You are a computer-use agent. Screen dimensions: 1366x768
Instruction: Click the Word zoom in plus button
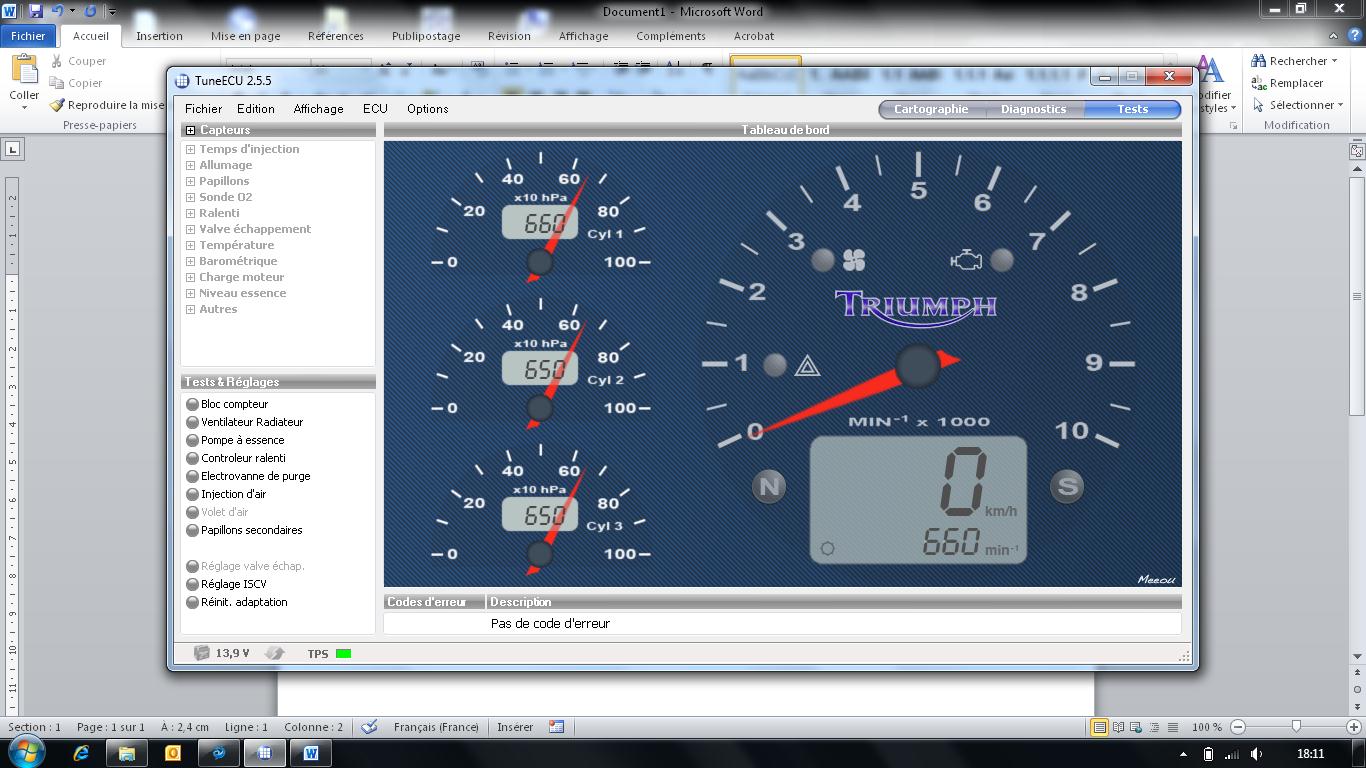tap(1352, 727)
